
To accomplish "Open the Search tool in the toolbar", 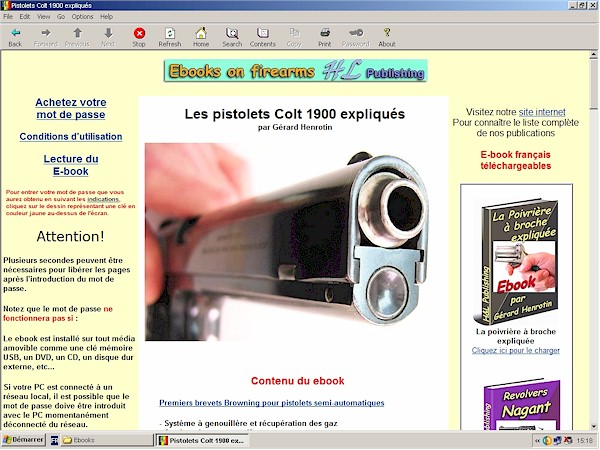I will tap(232, 33).
